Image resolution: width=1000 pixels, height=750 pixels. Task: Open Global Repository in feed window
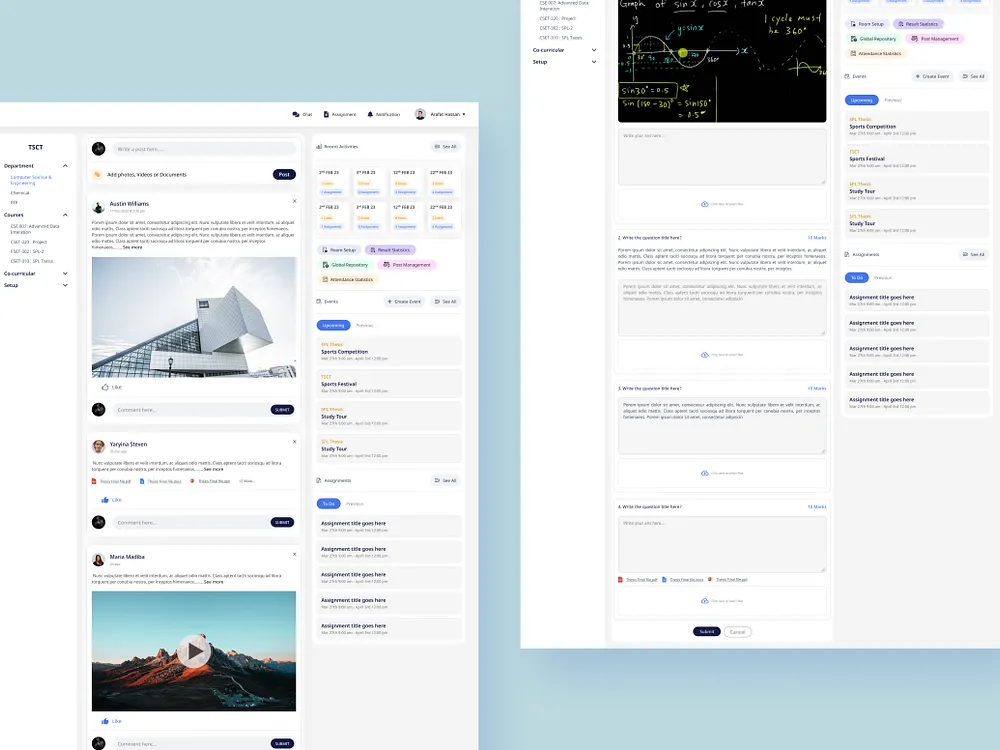(x=345, y=265)
